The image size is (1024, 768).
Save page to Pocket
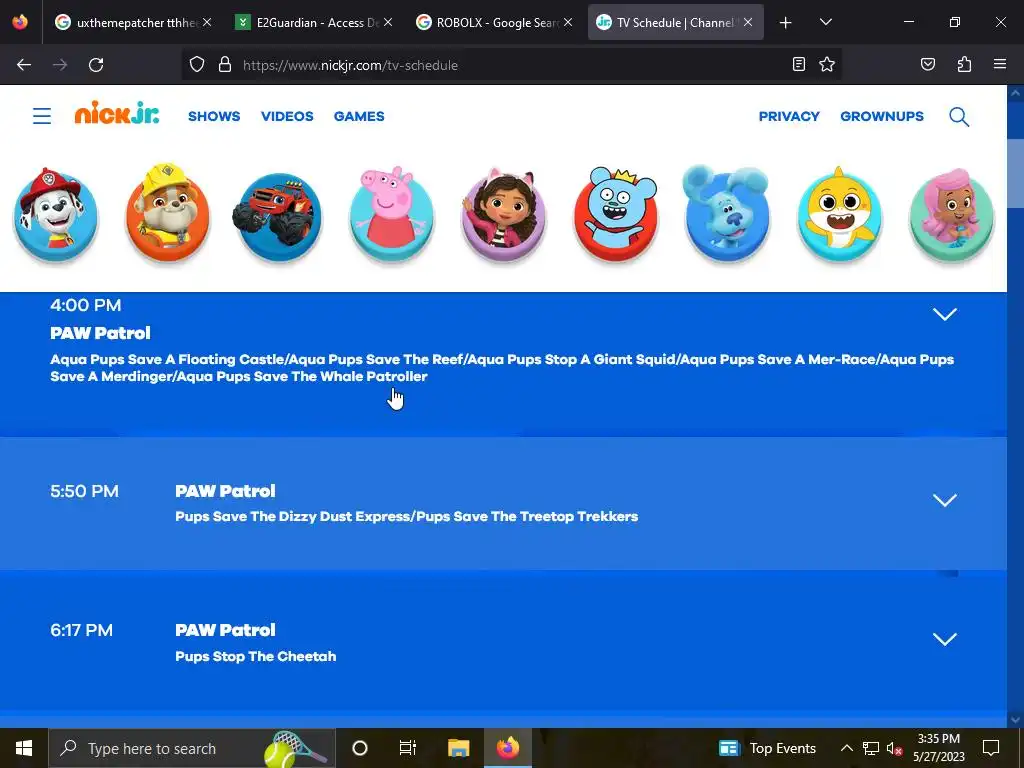[927, 64]
